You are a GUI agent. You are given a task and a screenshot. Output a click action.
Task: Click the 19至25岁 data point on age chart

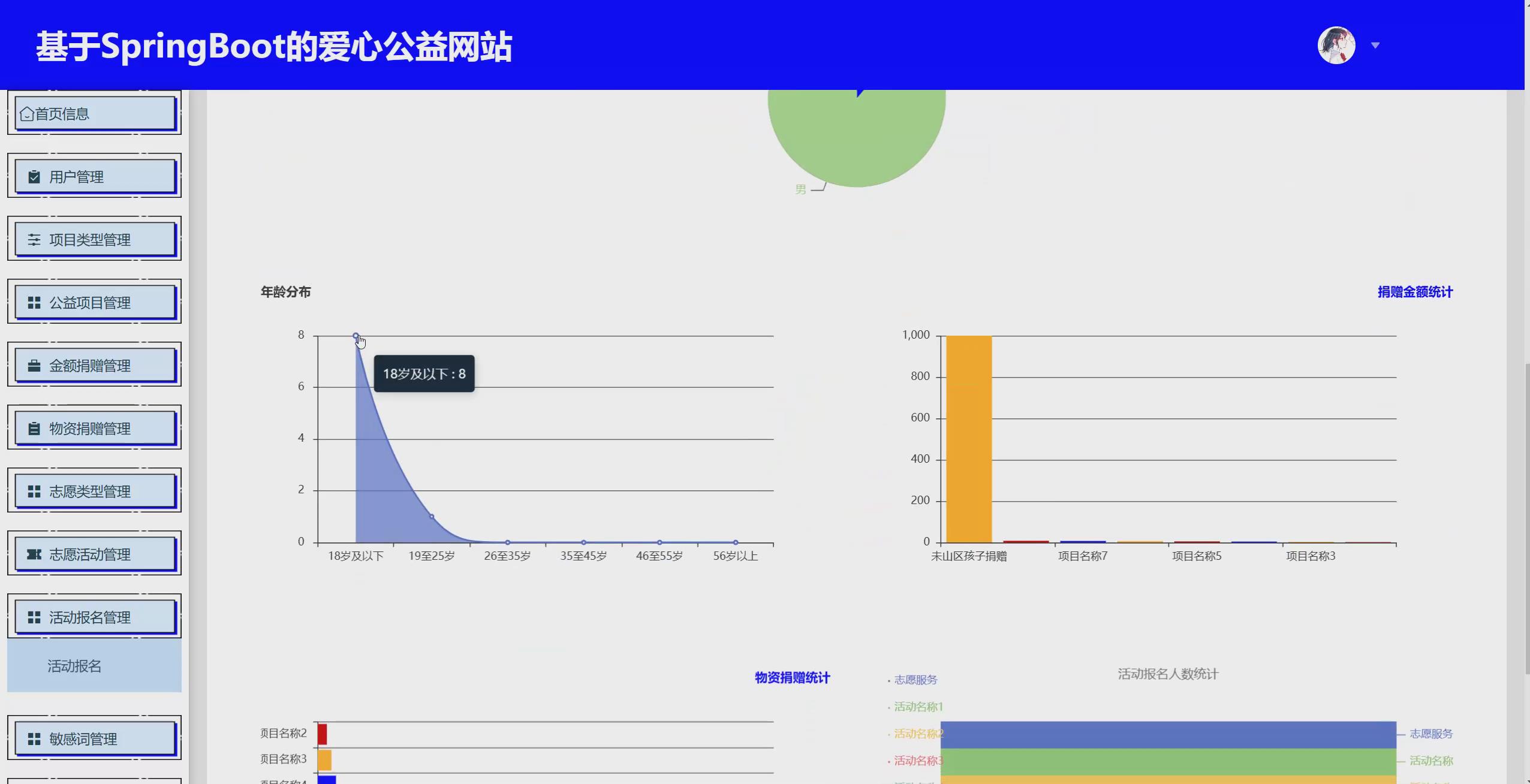432,516
